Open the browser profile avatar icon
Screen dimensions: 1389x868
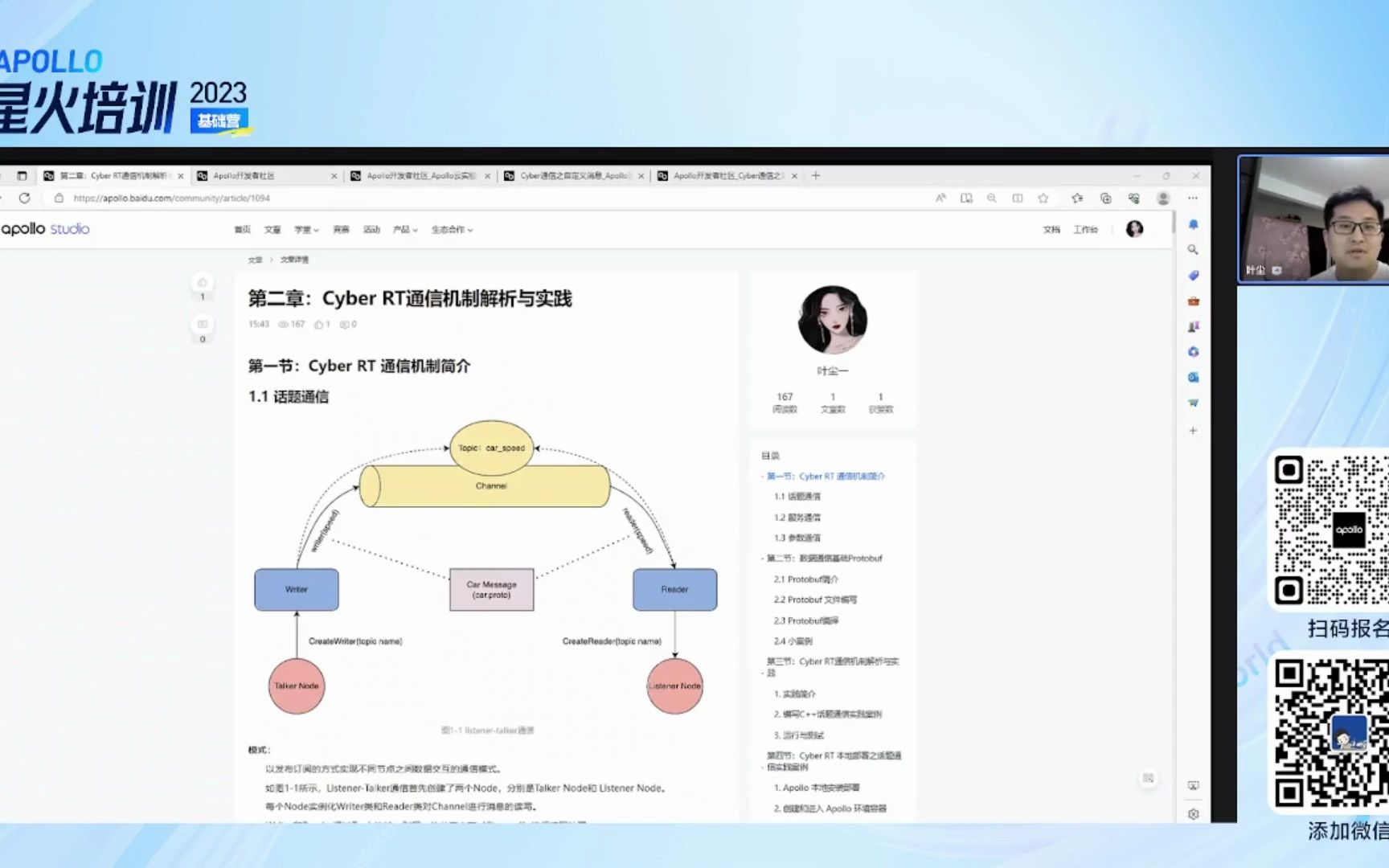click(x=1163, y=198)
